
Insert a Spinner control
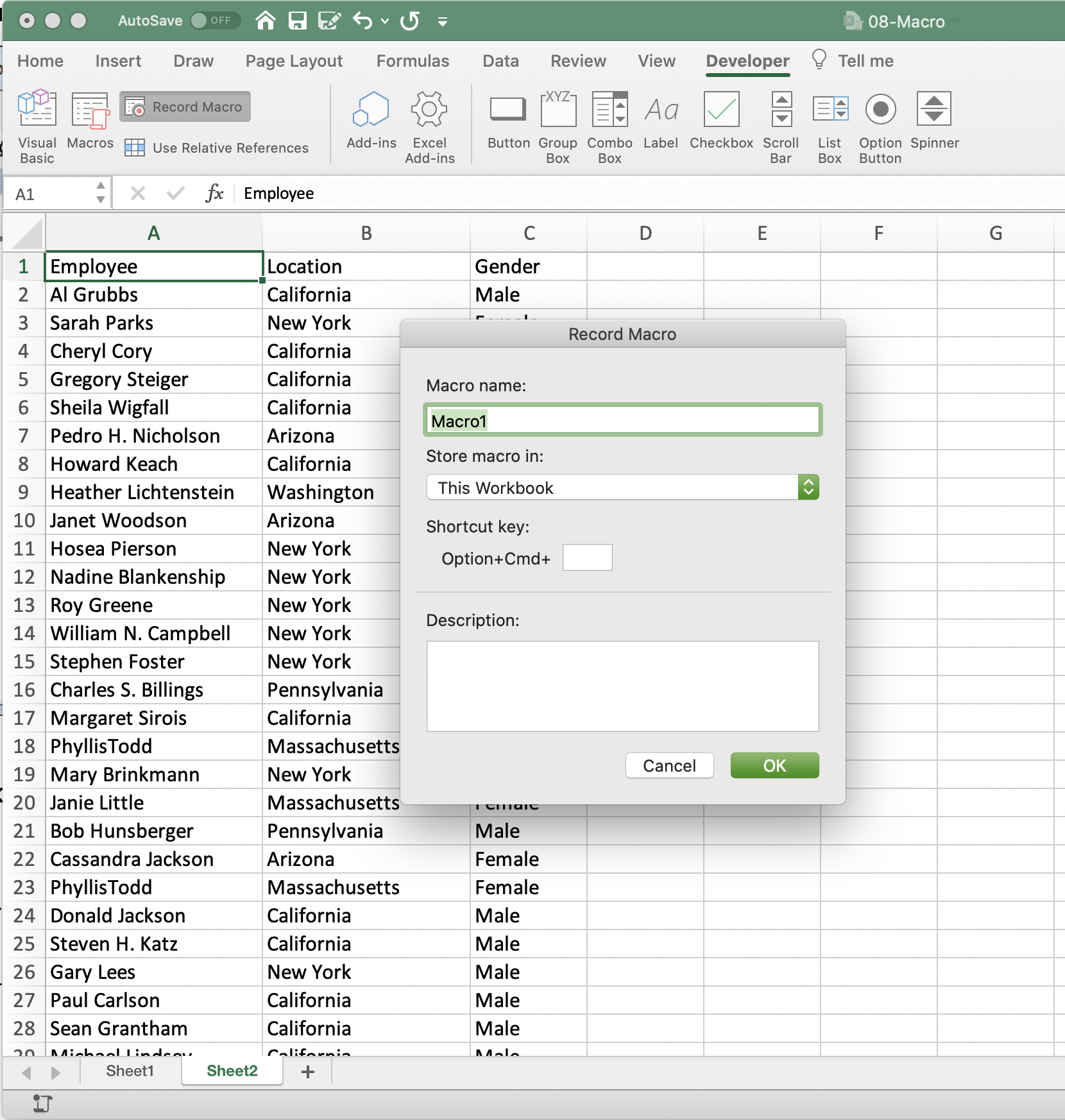(x=934, y=121)
